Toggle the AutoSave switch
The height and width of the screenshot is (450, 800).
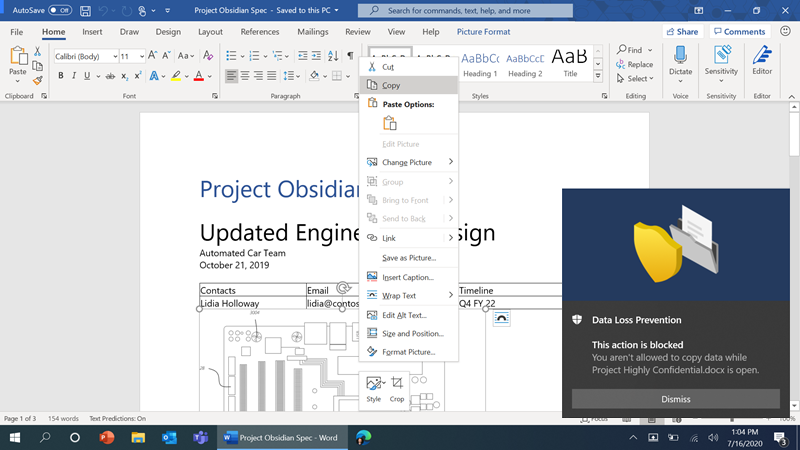[60, 10]
